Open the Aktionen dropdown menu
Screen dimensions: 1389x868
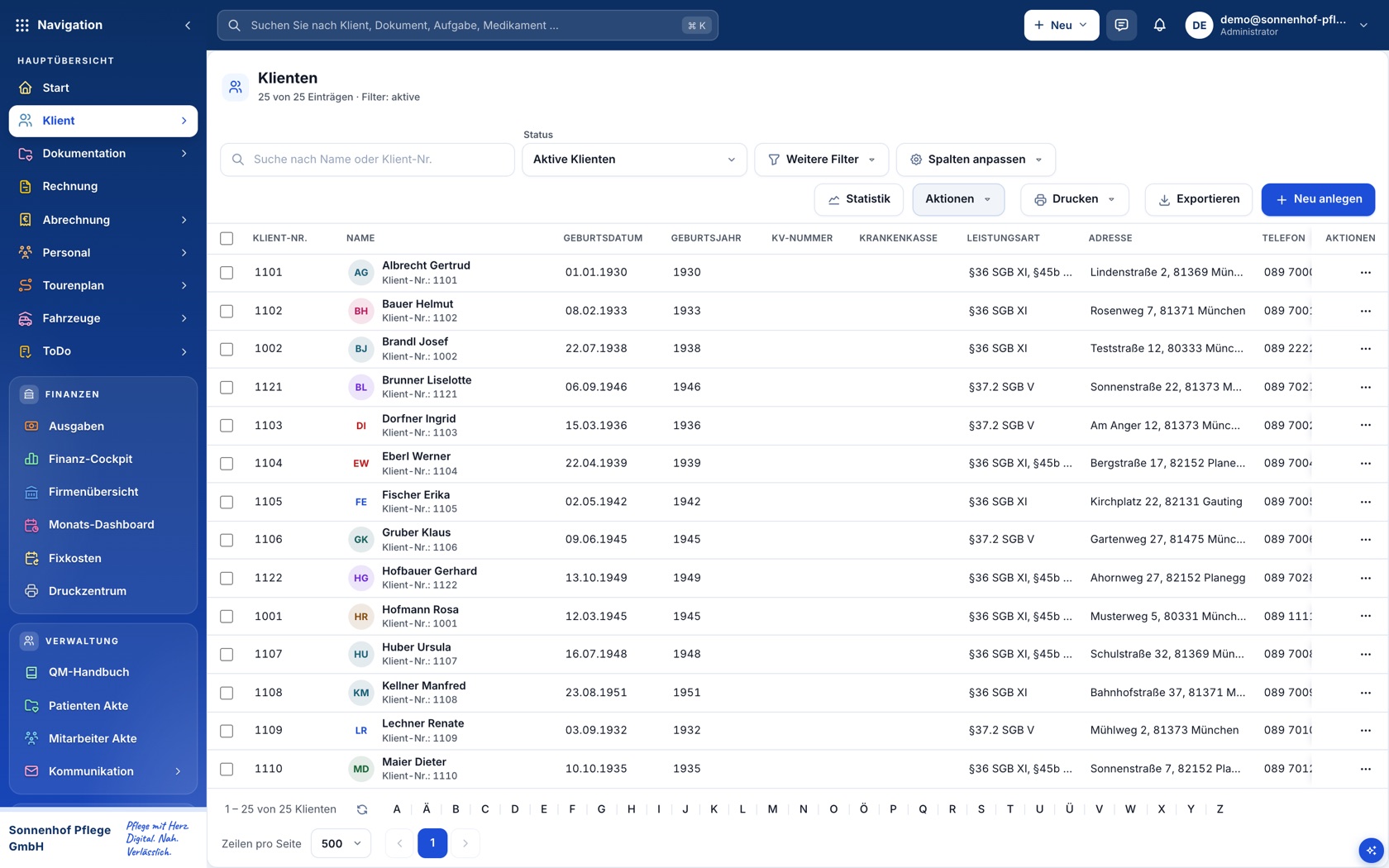tap(958, 199)
